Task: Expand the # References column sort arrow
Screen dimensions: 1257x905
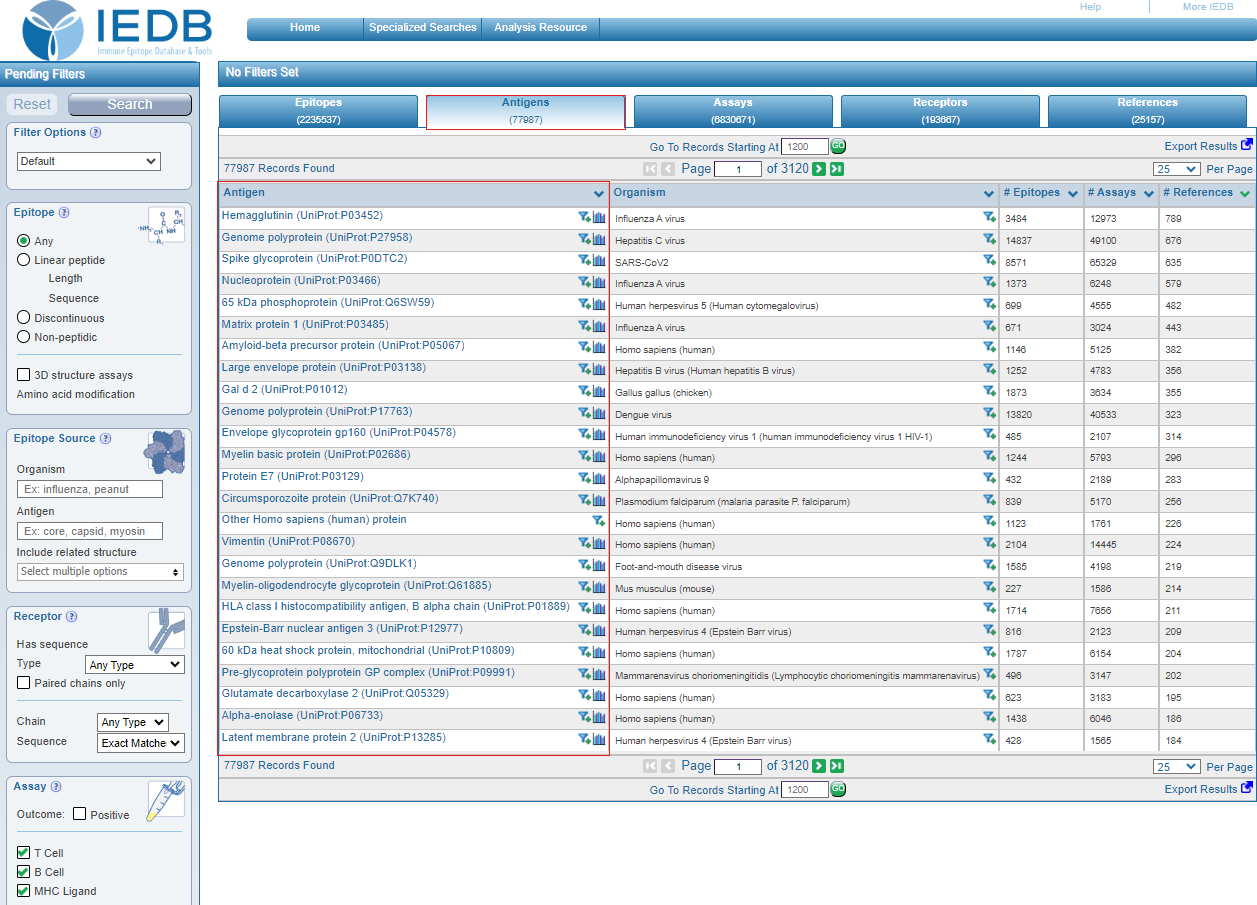Action: [1245, 193]
